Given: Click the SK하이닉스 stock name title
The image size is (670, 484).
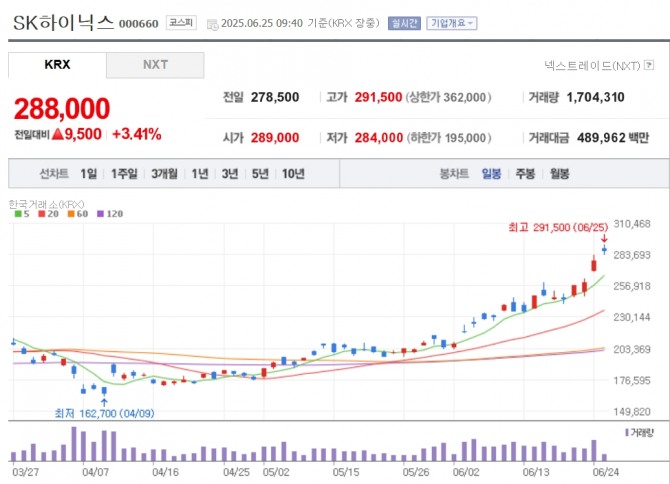Looking at the screenshot, I should tap(64, 21).
